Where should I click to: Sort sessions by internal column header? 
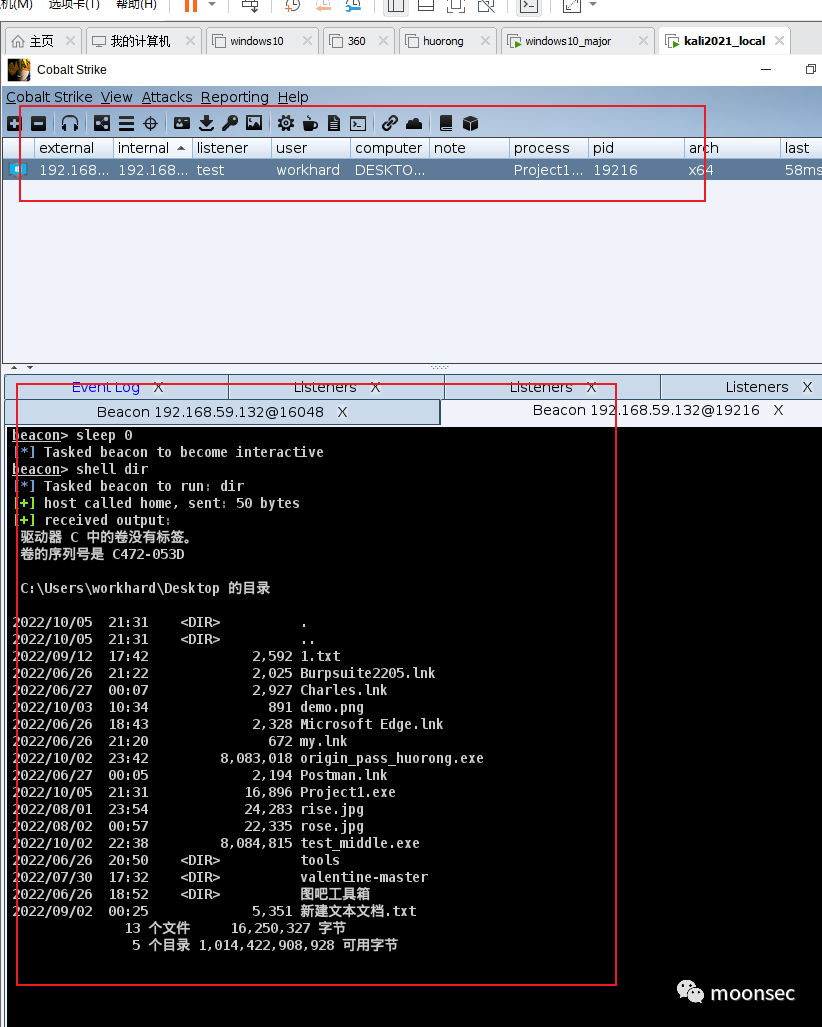pyautogui.click(x=153, y=148)
